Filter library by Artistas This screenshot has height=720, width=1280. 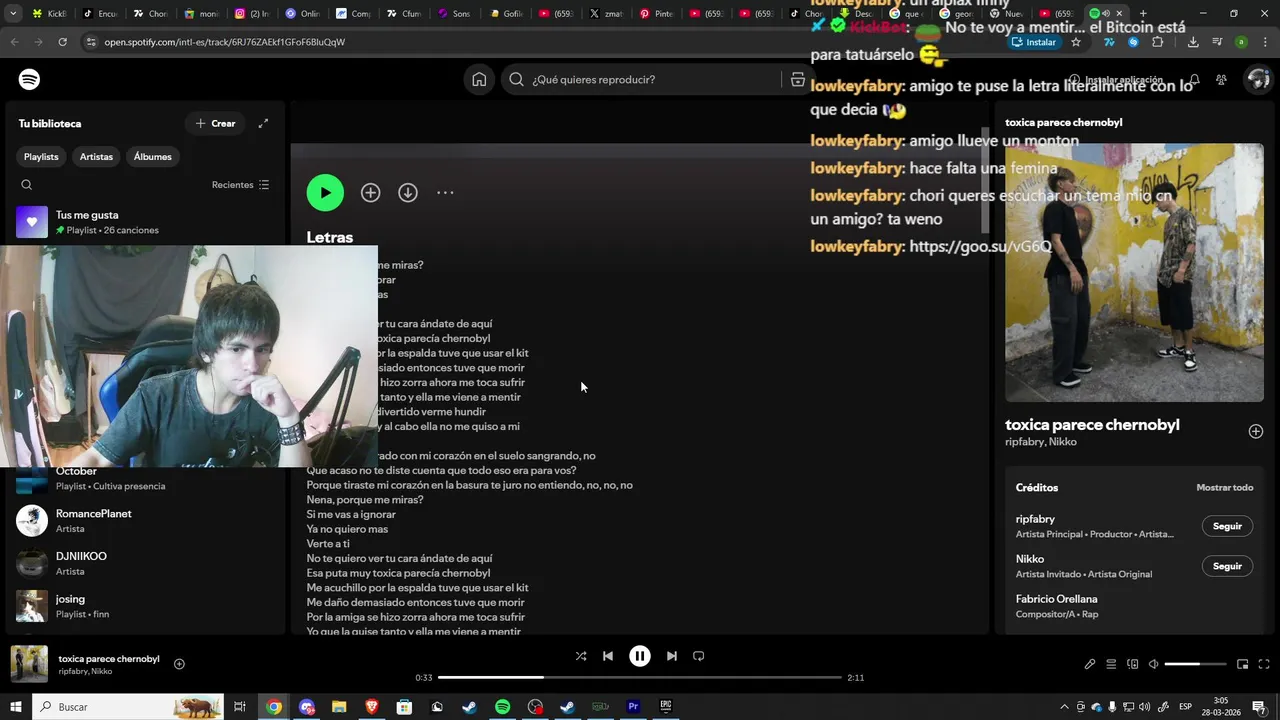tap(96, 157)
